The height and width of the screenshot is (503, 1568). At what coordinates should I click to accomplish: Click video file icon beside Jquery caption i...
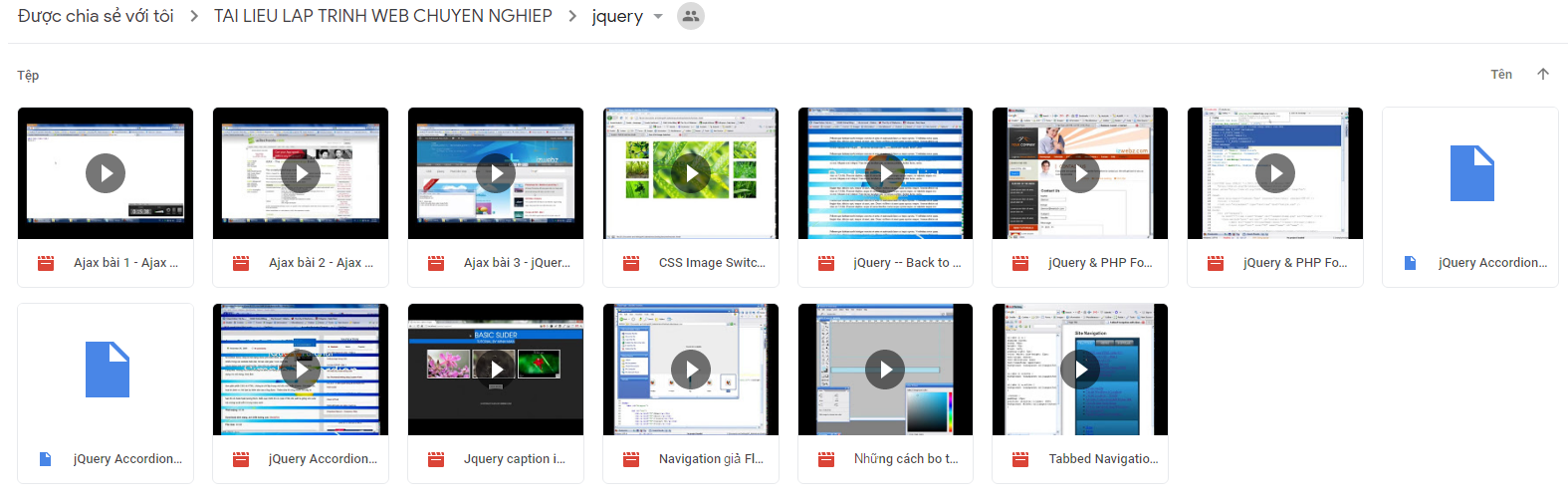436,459
